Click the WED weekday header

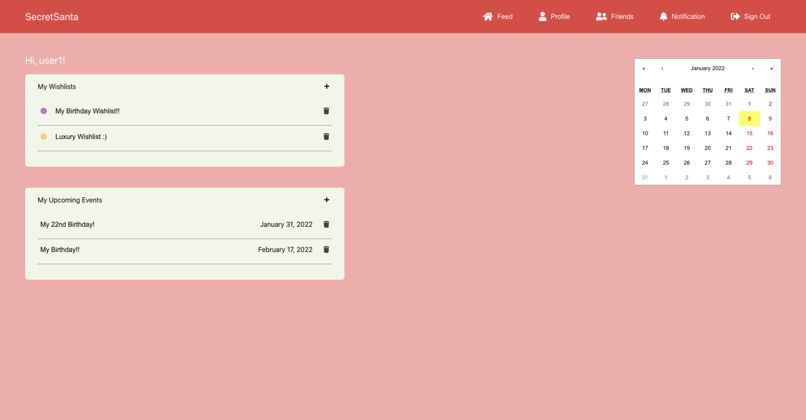click(x=686, y=90)
